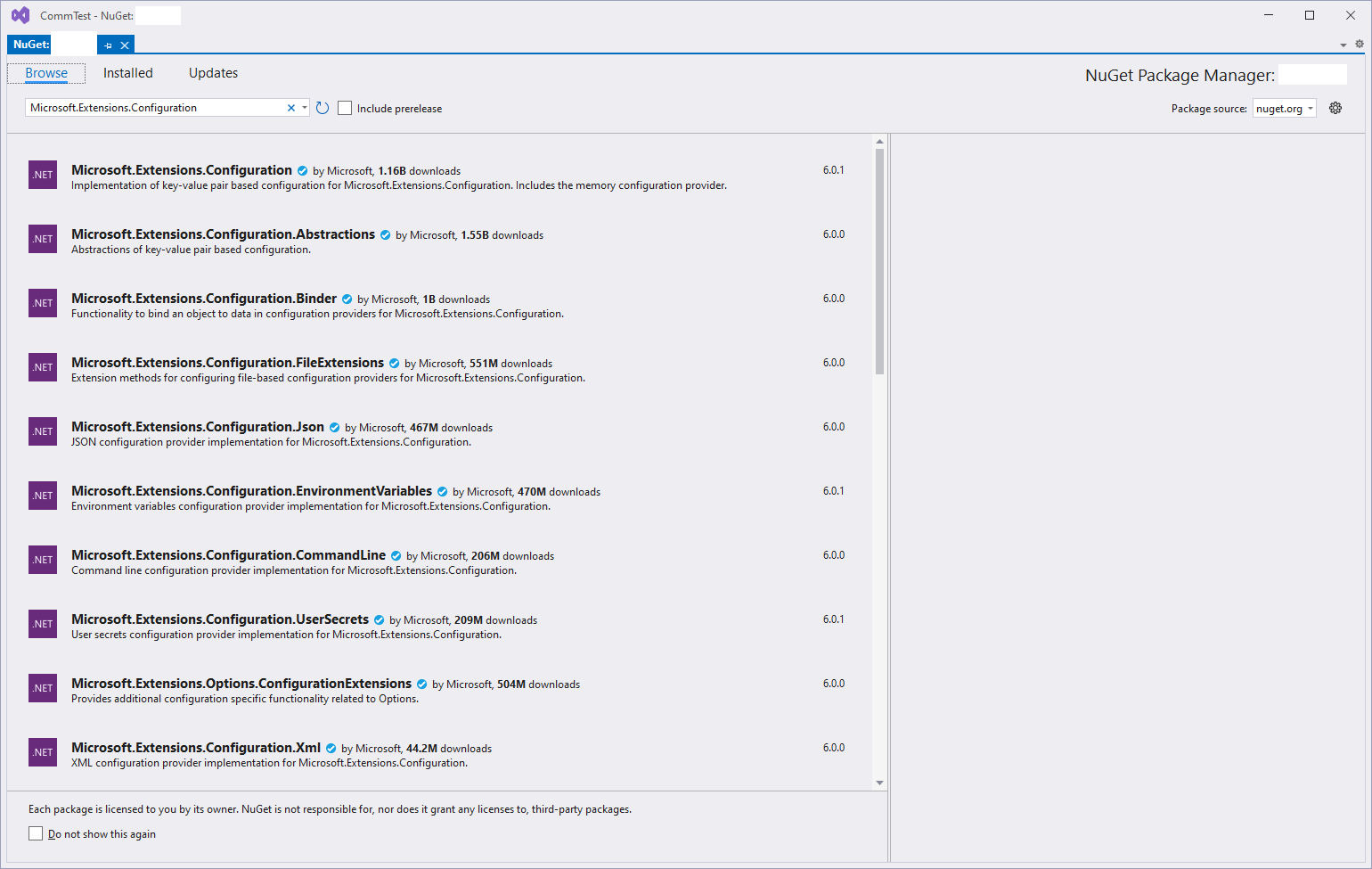Clear the package search text

(x=290, y=108)
